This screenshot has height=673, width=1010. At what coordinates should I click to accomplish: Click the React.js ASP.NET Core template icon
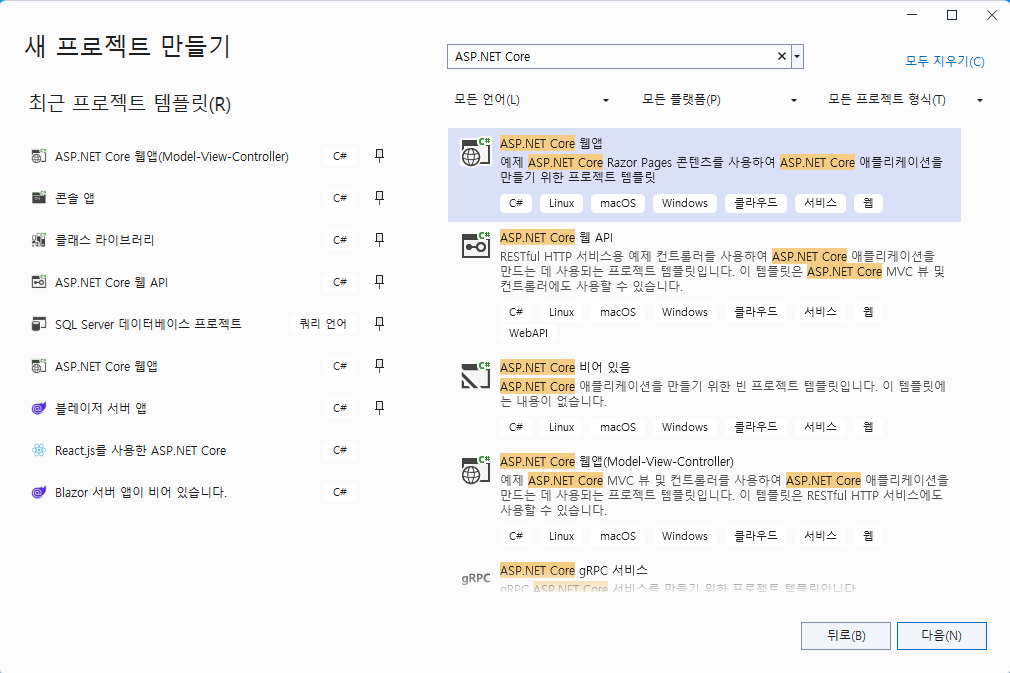coord(39,450)
